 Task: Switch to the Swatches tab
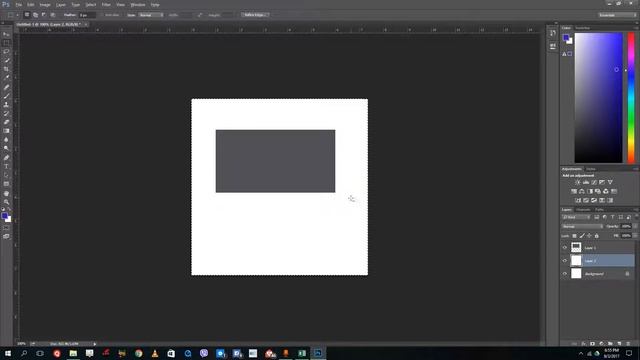582,28
